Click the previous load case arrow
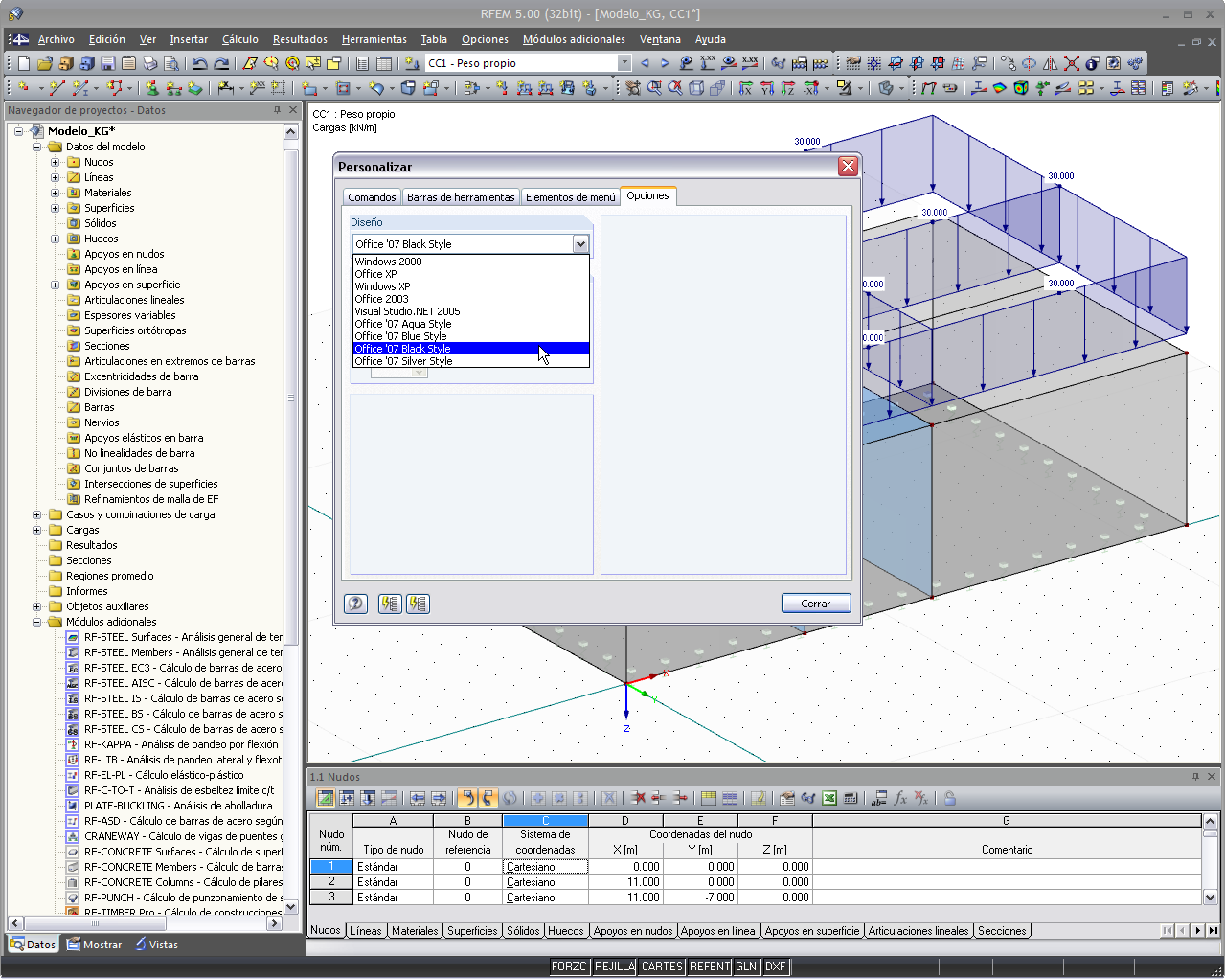Image resolution: width=1225 pixels, height=980 pixels. [x=645, y=63]
